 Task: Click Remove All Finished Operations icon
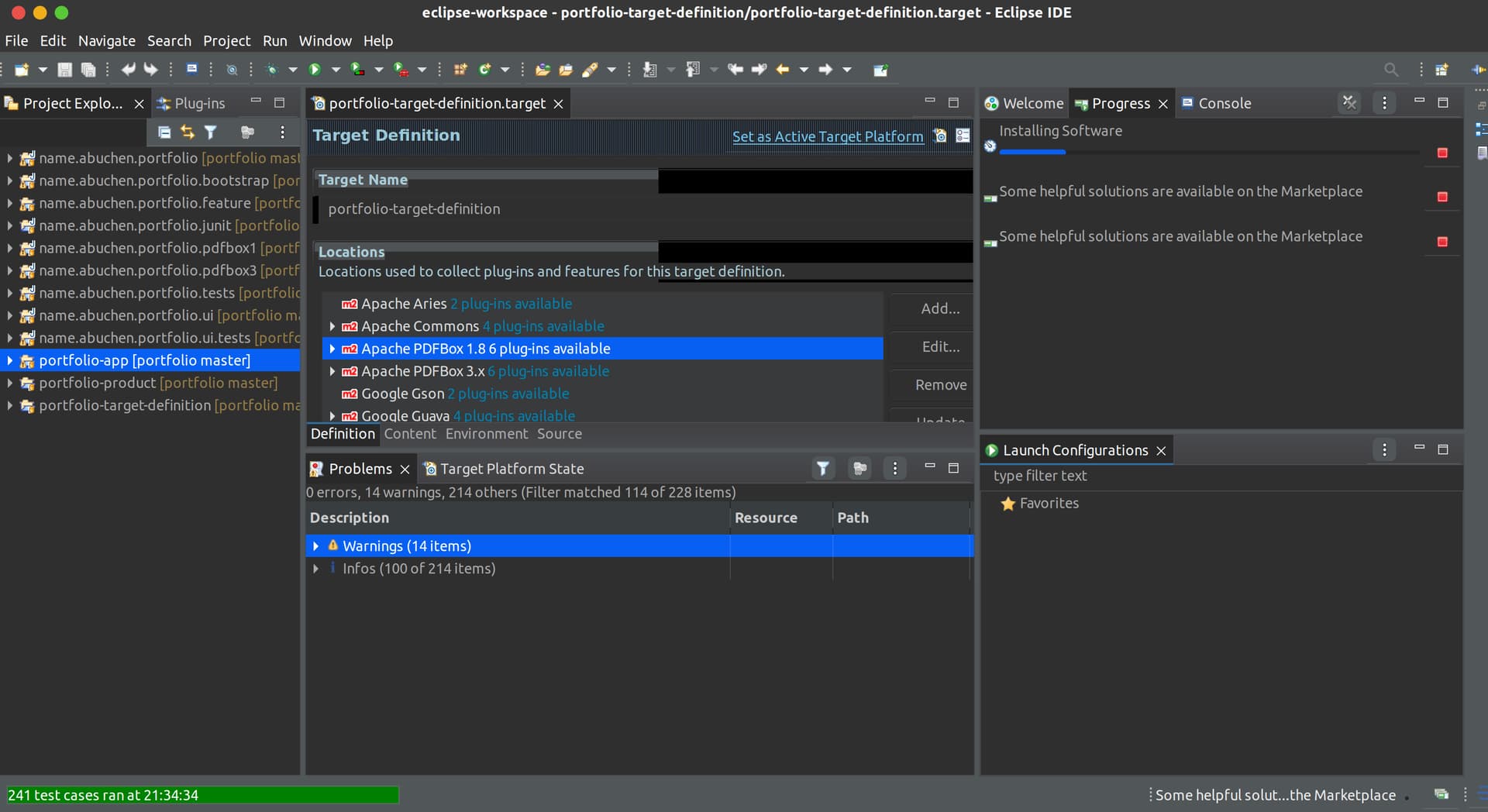[1349, 103]
